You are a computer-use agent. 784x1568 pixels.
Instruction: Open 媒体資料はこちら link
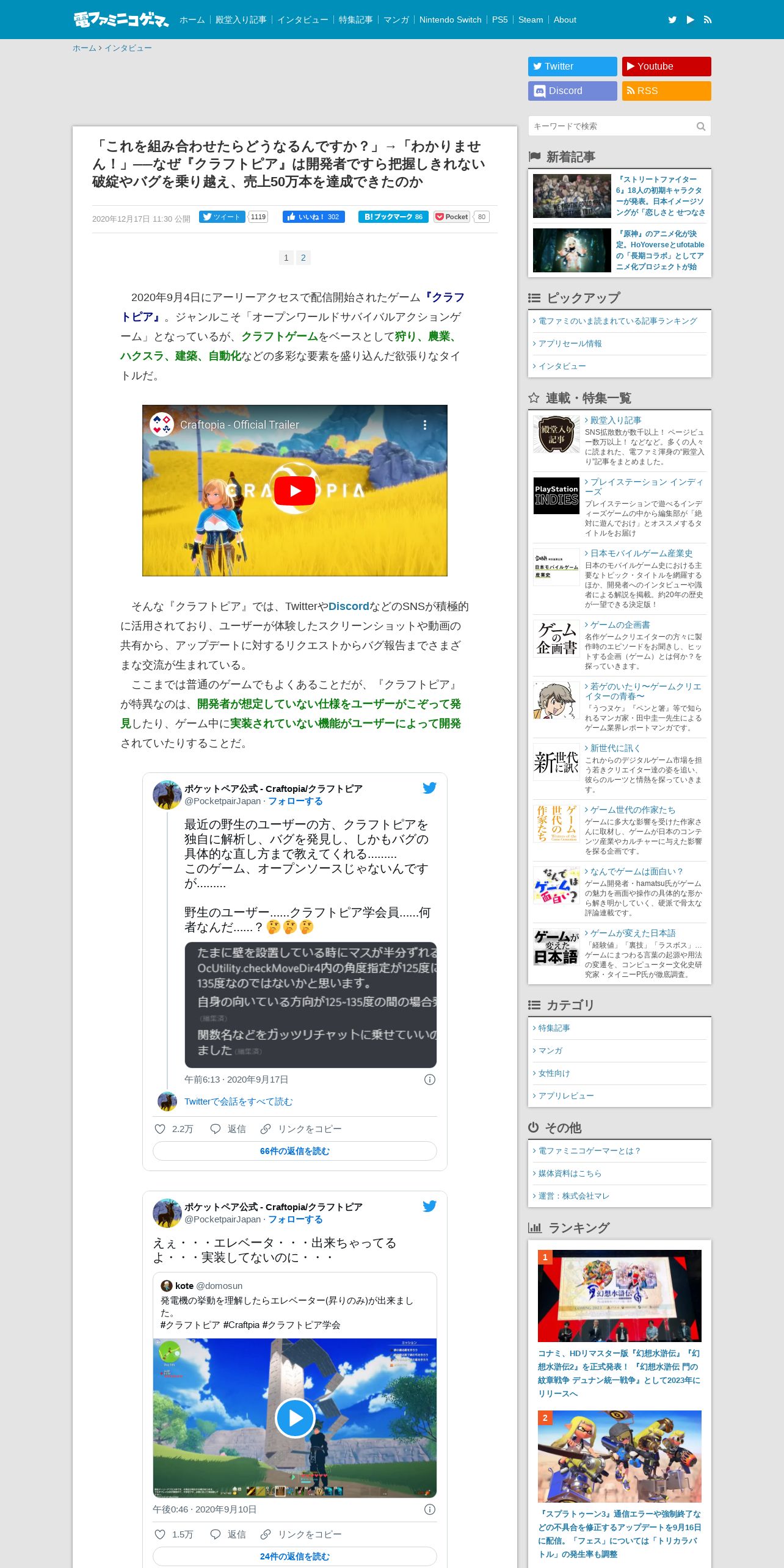tap(570, 1174)
